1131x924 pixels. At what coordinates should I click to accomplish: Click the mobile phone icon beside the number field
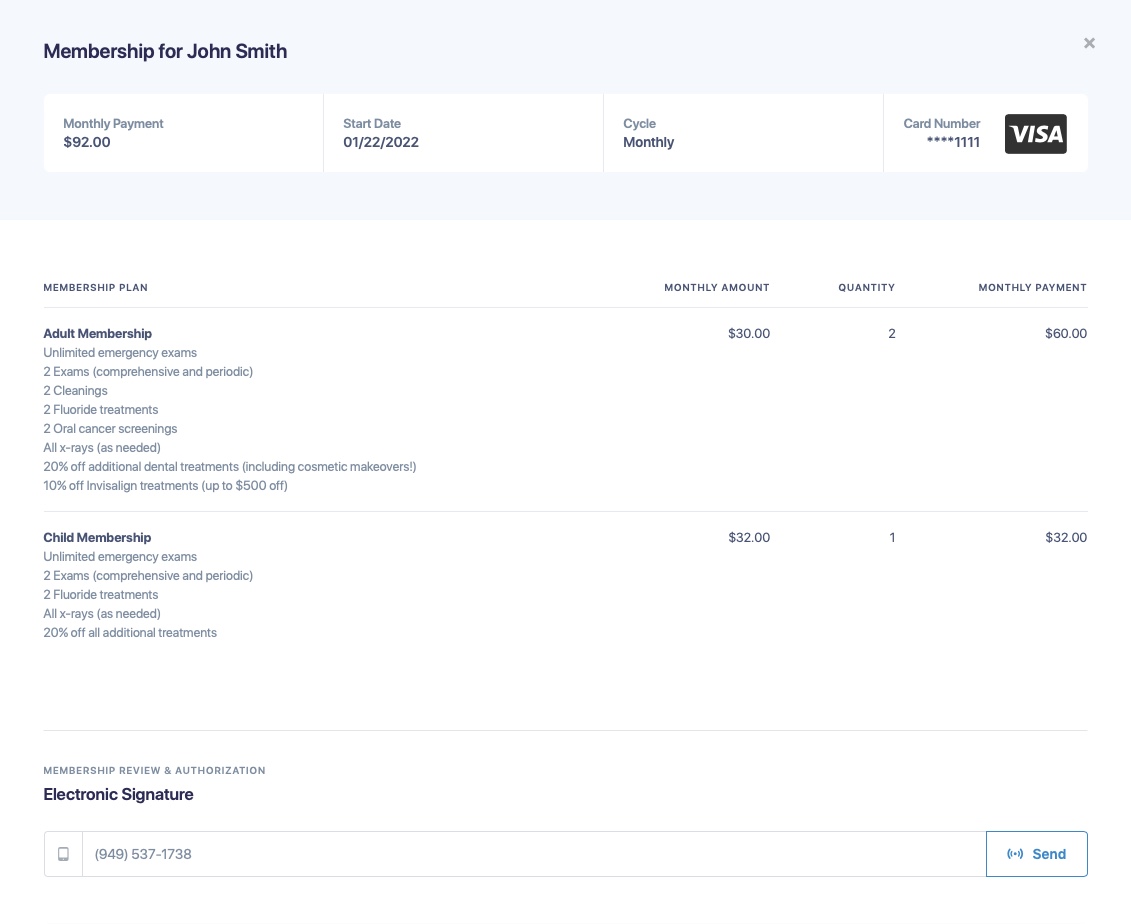coord(63,854)
